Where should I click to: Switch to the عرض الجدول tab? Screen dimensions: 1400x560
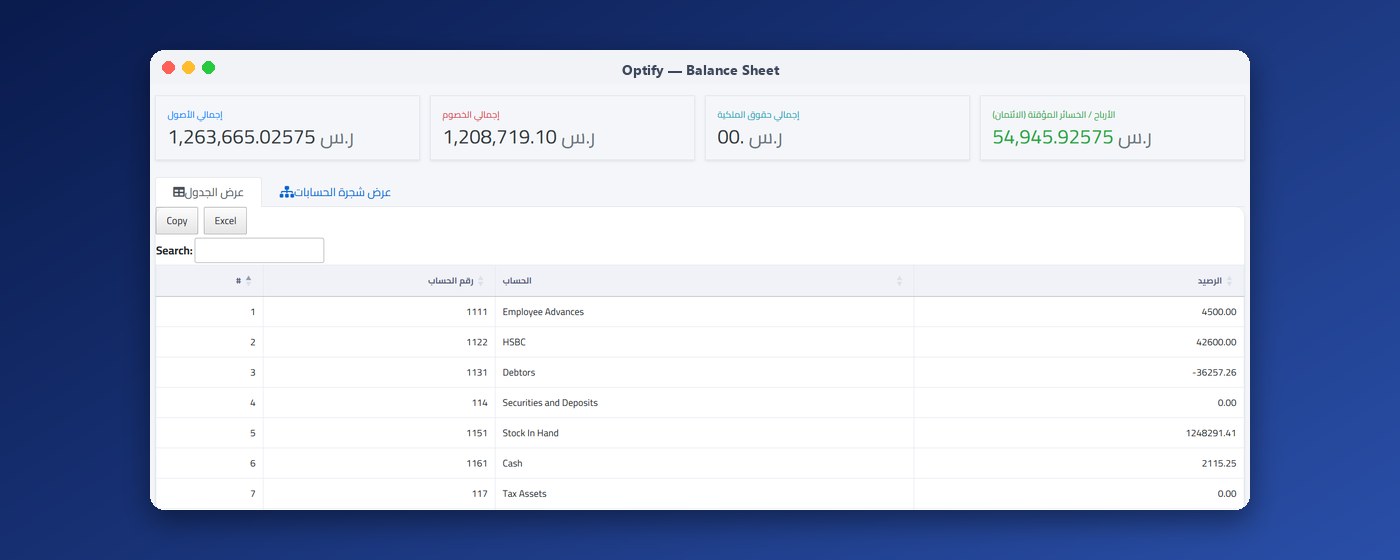(208, 192)
